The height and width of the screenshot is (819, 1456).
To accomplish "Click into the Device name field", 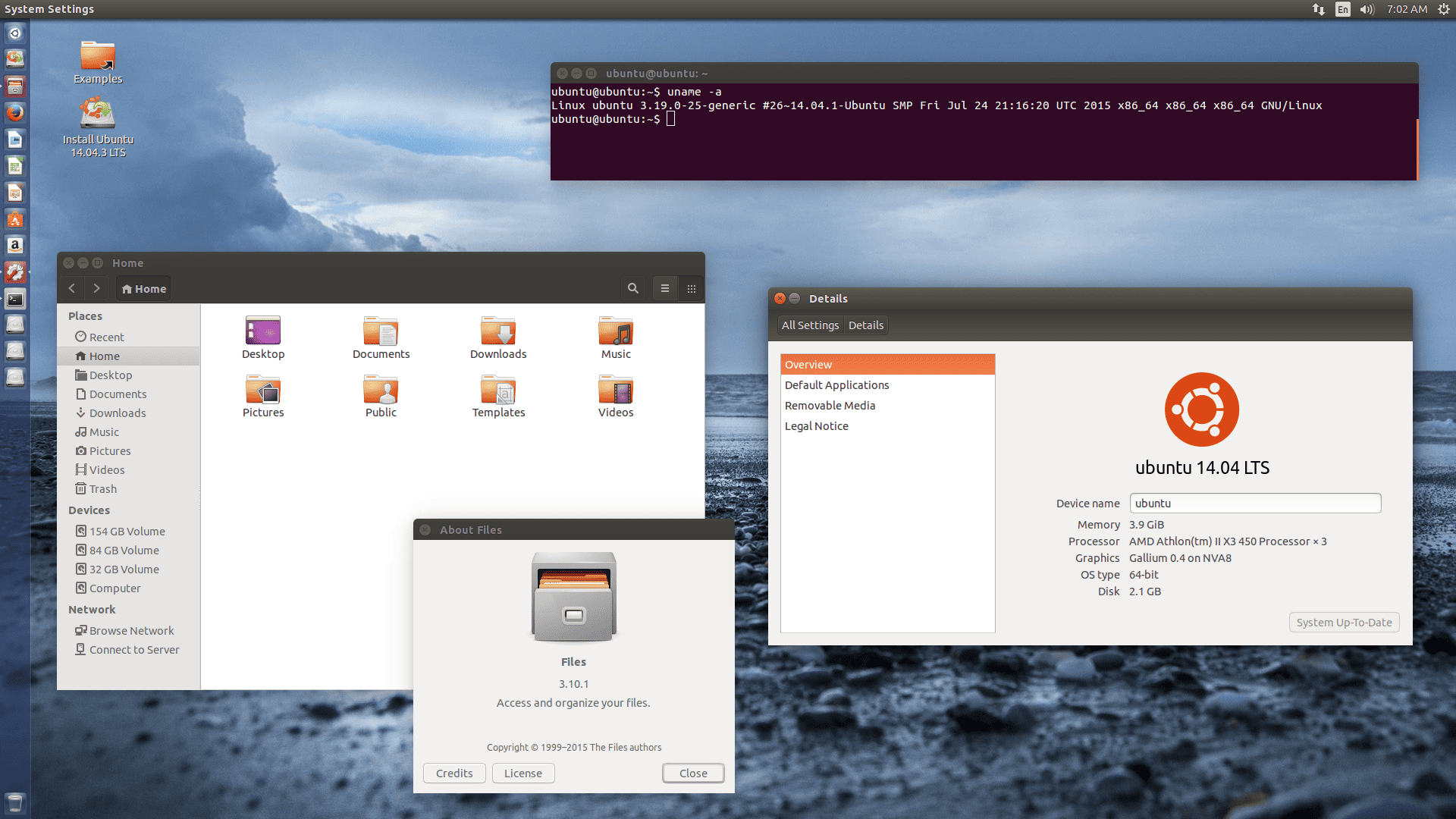I will pyautogui.click(x=1254, y=504).
